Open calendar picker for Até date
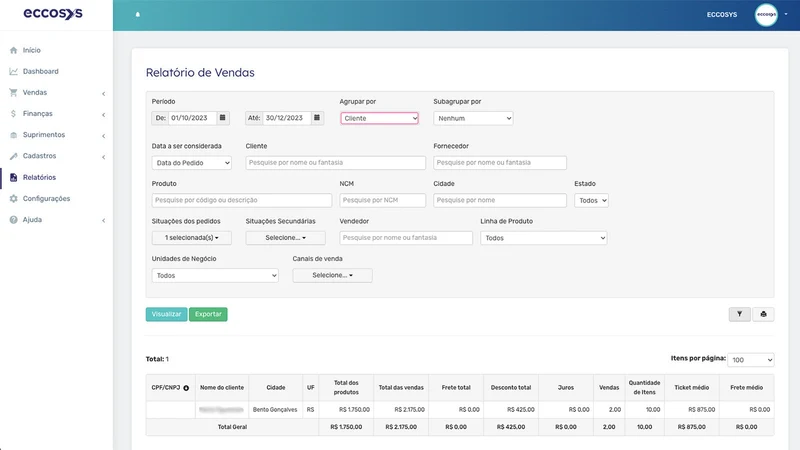 317,118
